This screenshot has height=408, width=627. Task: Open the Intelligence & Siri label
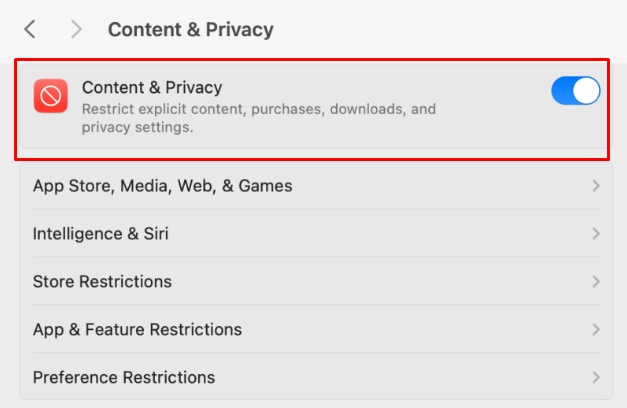100,234
